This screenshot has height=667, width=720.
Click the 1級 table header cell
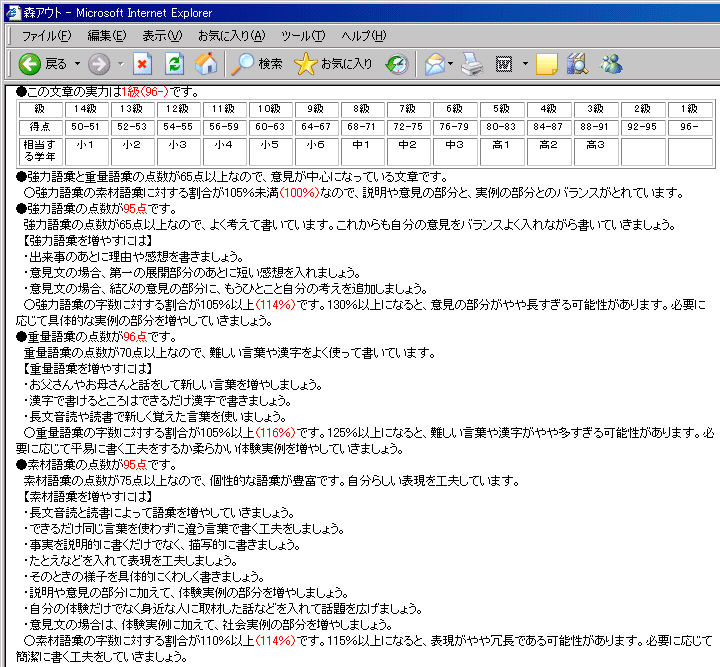coord(690,109)
